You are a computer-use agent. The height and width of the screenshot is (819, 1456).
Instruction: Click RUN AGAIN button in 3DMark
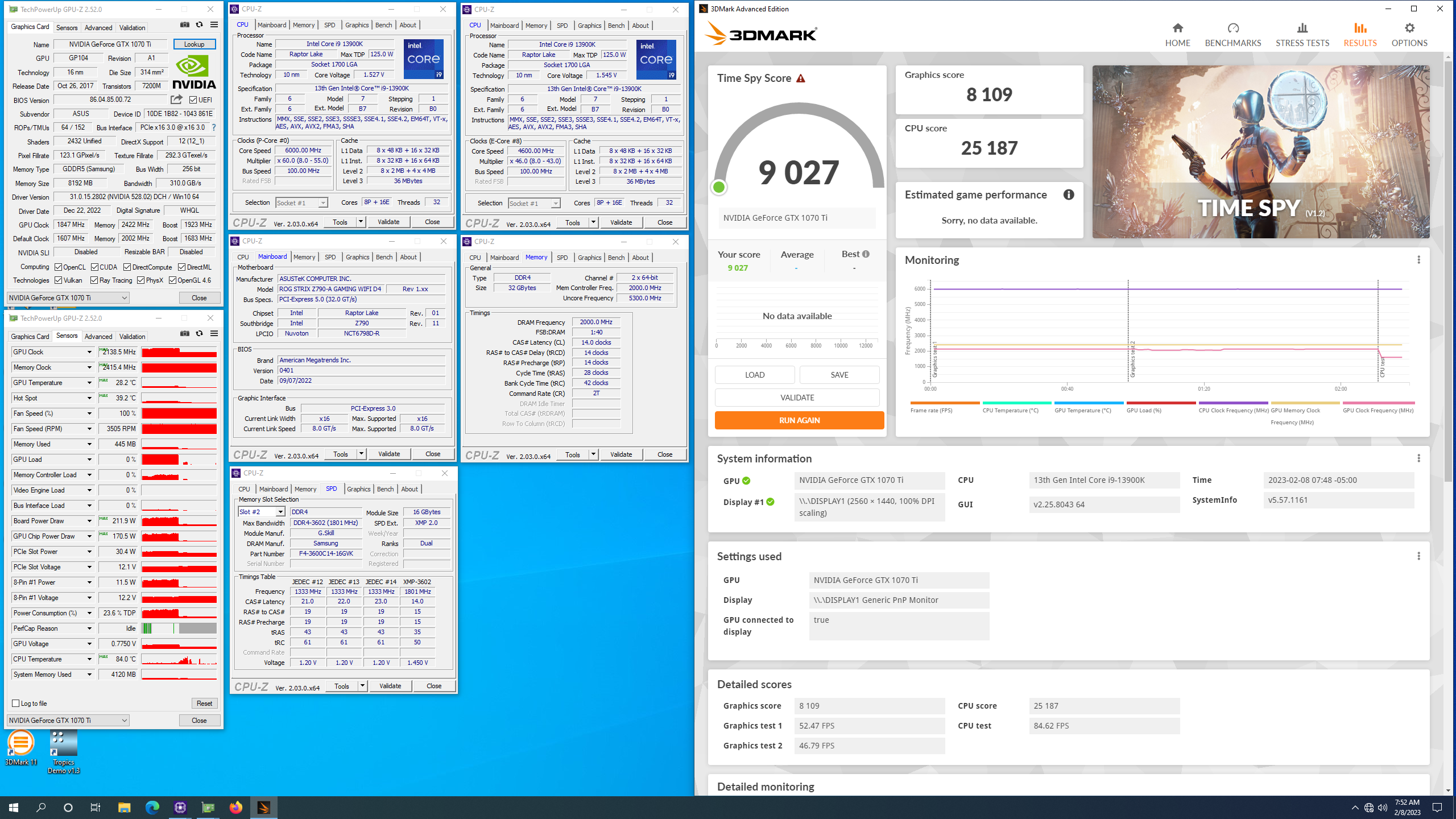pos(799,420)
